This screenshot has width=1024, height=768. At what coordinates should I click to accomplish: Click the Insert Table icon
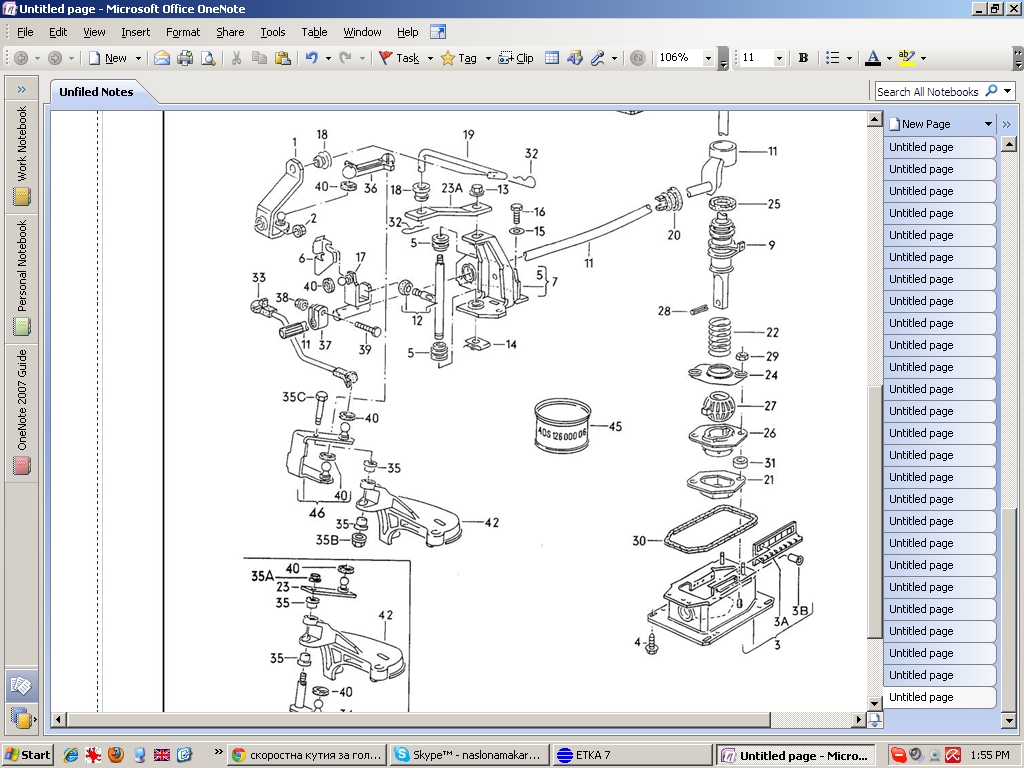coord(552,58)
